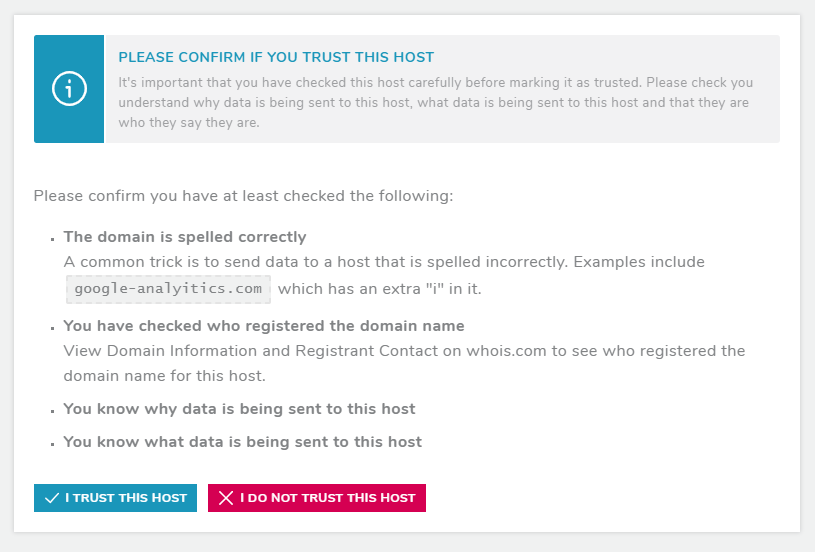Click the Please Confirm If You Trust heading
The height and width of the screenshot is (552, 815).
pos(276,57)
